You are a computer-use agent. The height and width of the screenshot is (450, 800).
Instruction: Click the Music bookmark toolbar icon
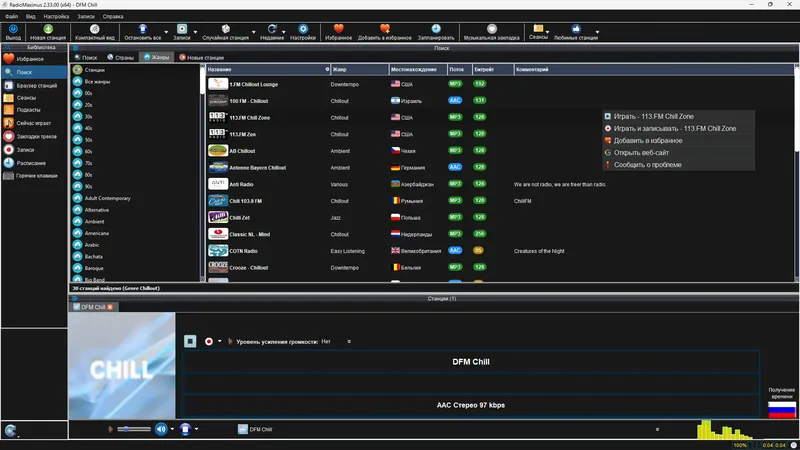(x=491, y=29)
